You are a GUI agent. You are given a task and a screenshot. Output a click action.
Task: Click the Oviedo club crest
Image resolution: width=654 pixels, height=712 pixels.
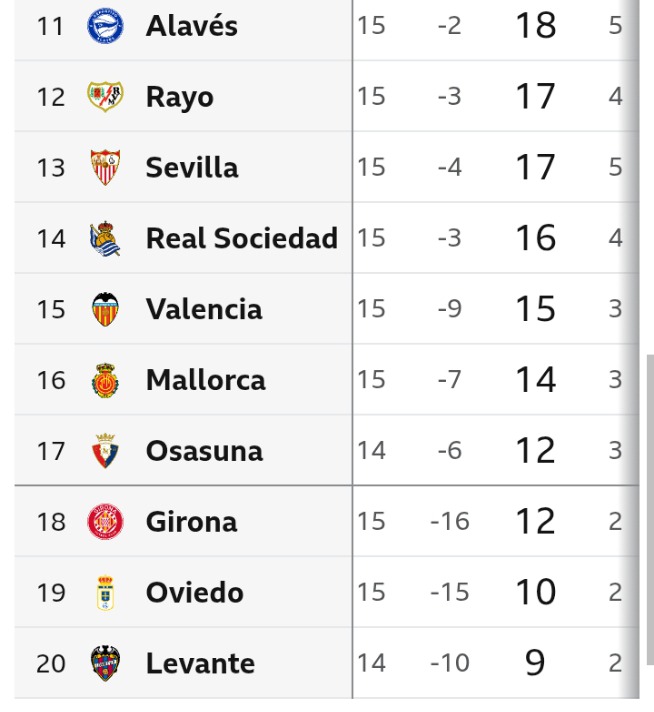point(105,593)
